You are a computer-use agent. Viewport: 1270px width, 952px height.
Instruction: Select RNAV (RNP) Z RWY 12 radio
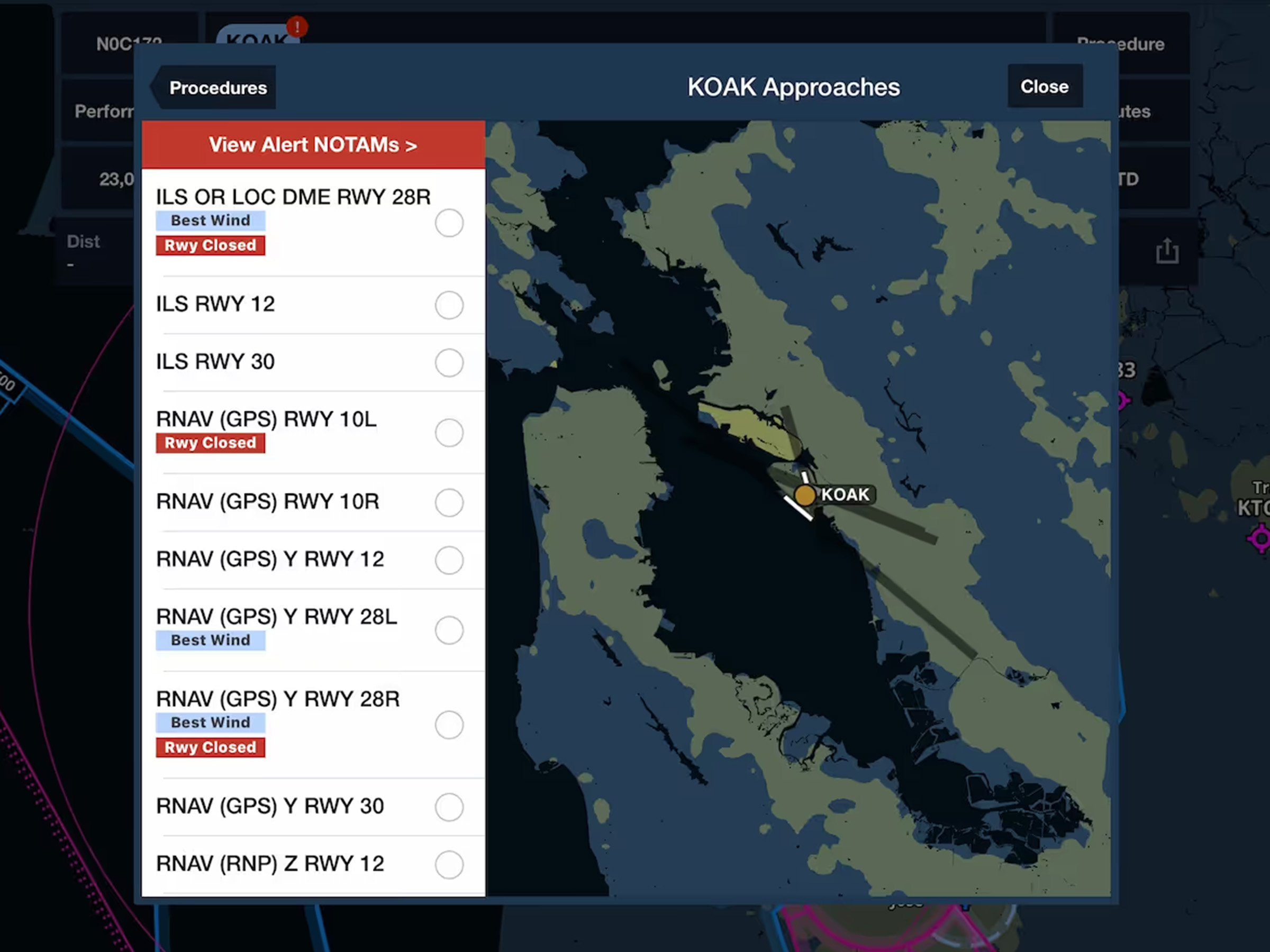(449, 864)
